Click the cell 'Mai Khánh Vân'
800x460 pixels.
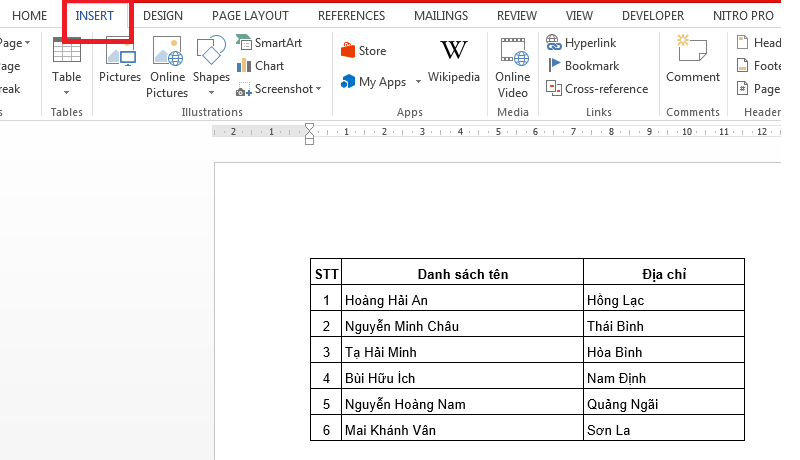click(x=462, y=428)
